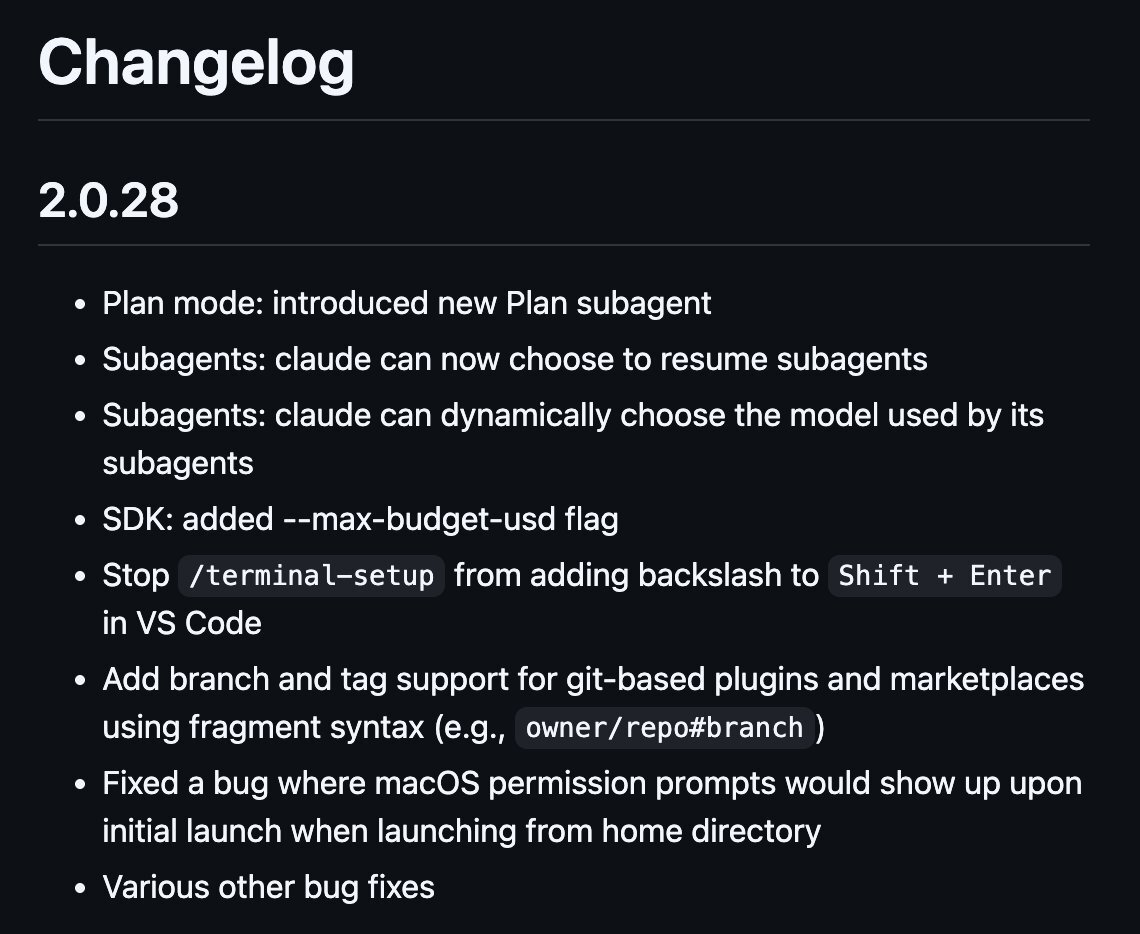Click the "in VS Code" text
Screen dimensions: 1140x934
(182, 623)
